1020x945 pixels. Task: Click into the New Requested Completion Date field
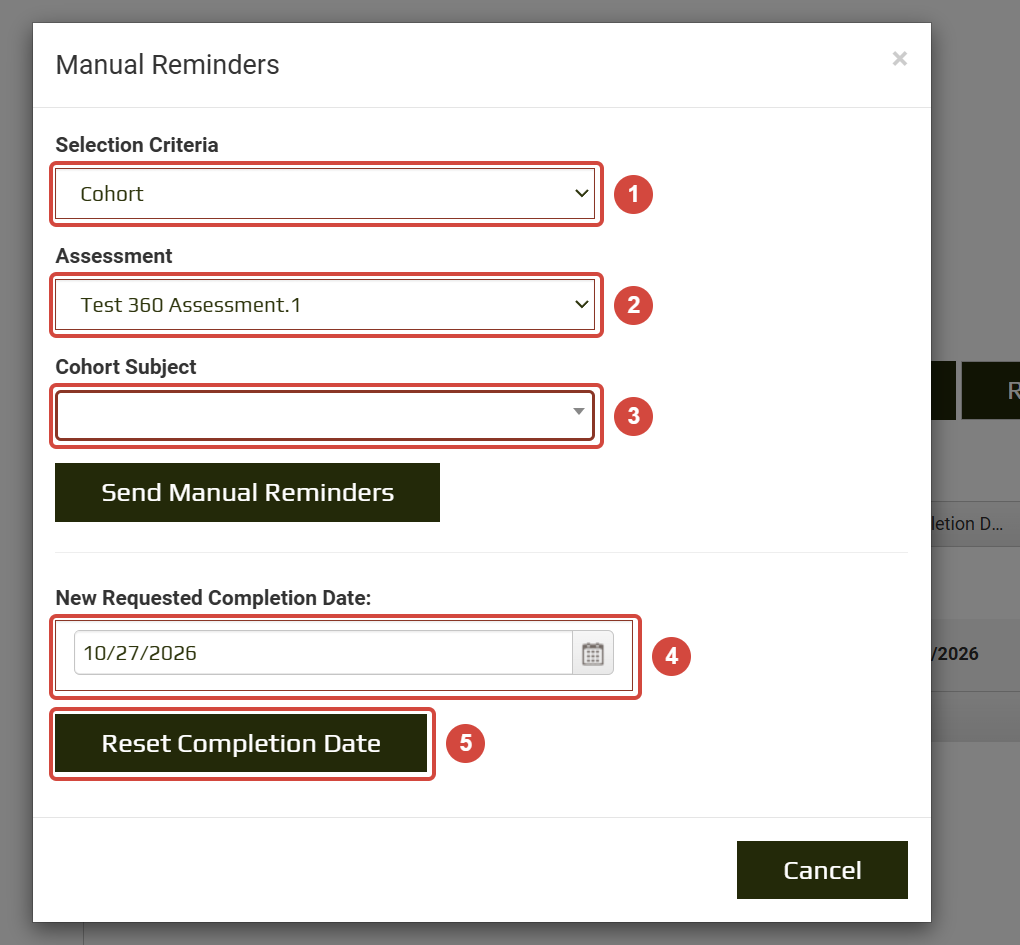click(x=323, y=653)
